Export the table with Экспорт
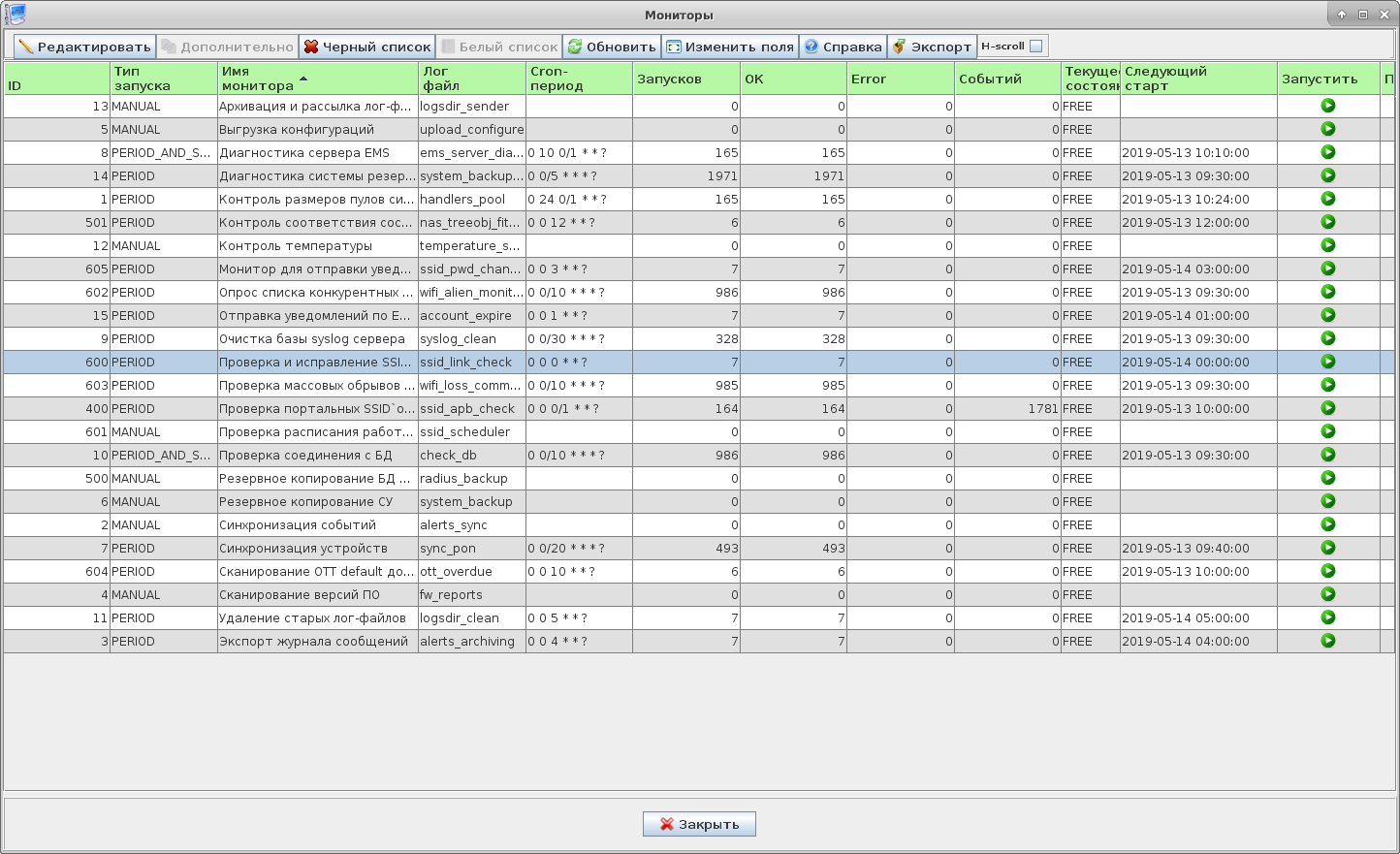The width and height of the screenshot is (1400, 854). pos(932,47)
